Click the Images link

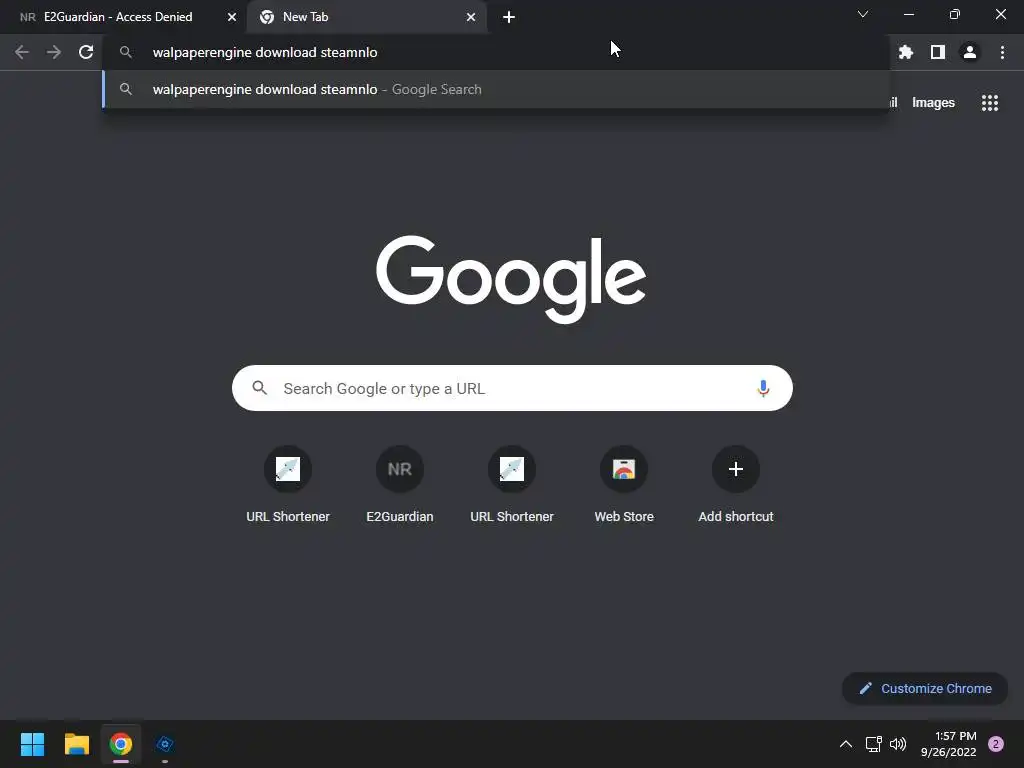click(933, 103)
